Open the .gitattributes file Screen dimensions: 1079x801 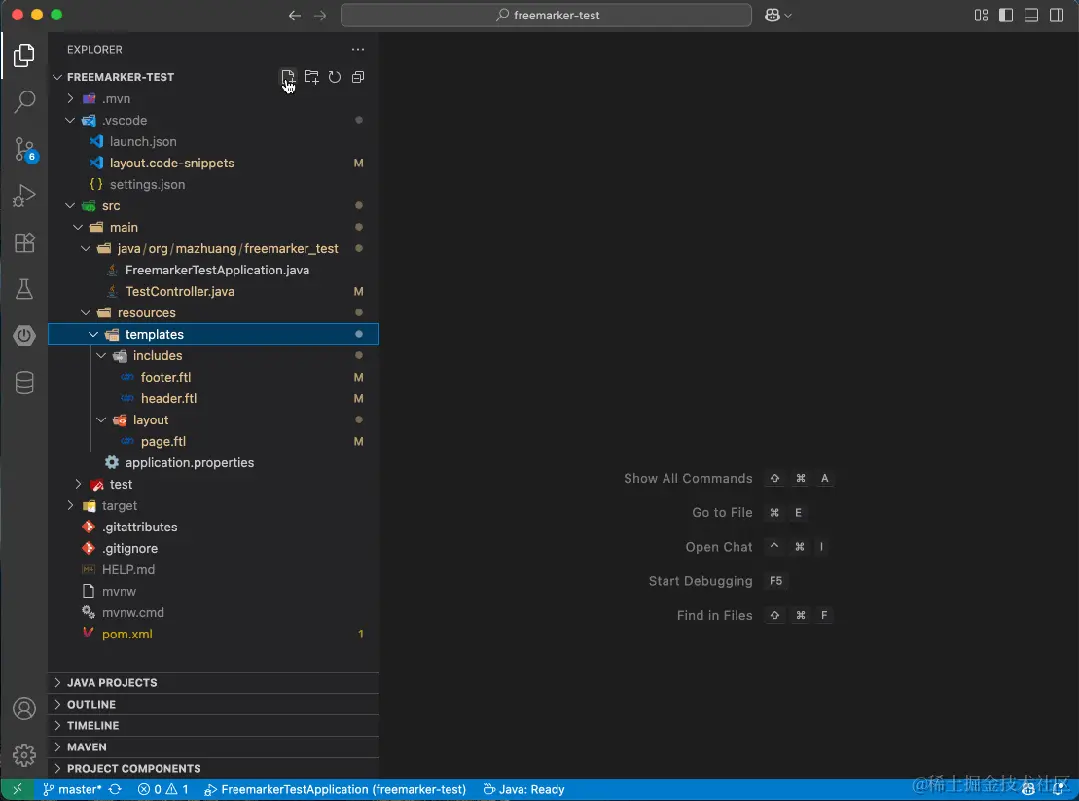213,527
